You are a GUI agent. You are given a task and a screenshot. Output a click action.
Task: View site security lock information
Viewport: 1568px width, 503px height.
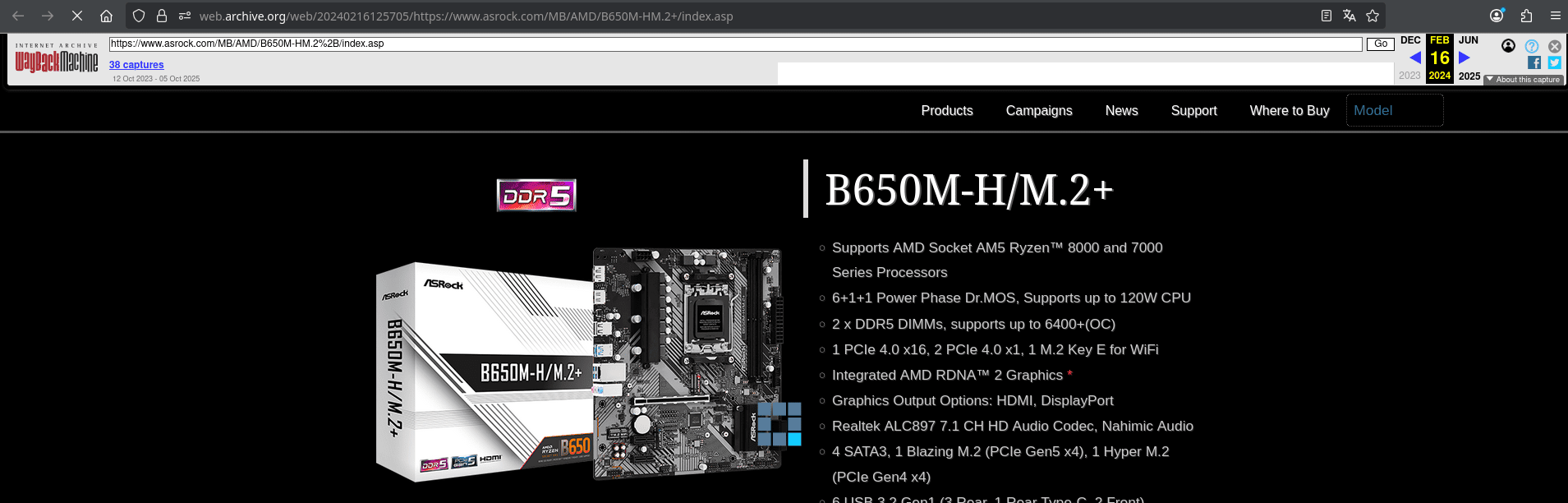coord(162,16)
